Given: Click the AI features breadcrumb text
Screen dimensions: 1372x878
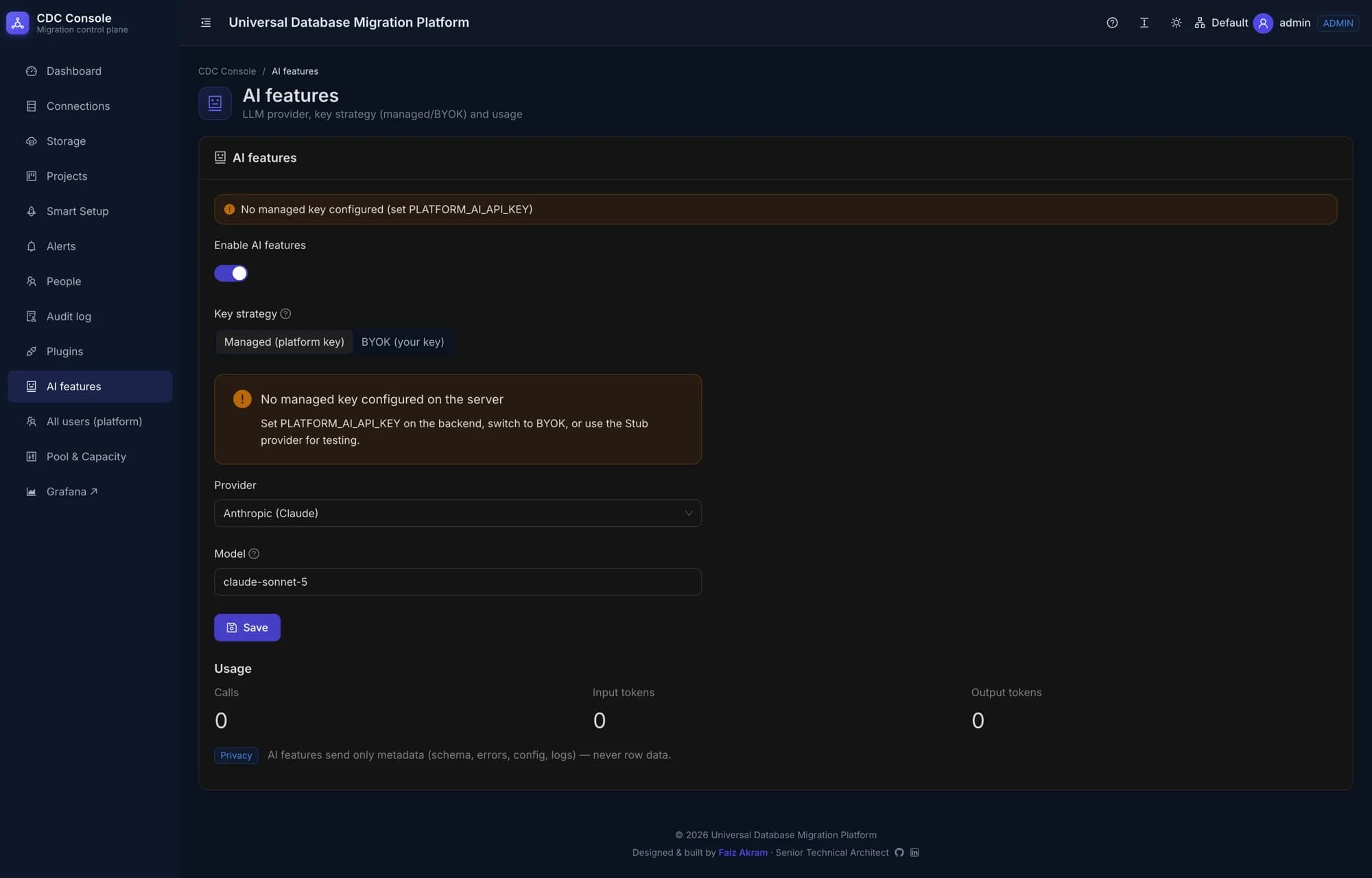Looking at the screenshot, I should [x=295, y=71].
